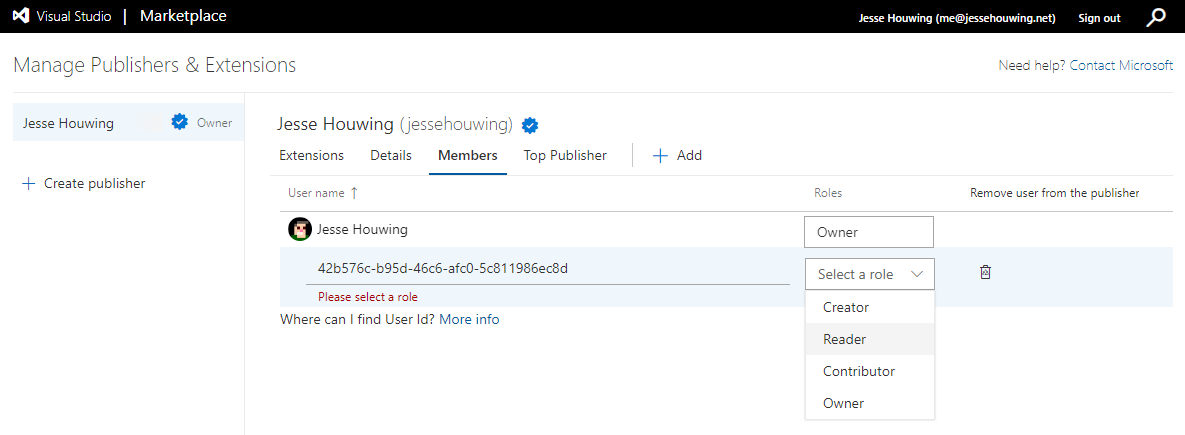Open the Select a role dropdown
This screenshot has height=435, width=1185.
870,274
